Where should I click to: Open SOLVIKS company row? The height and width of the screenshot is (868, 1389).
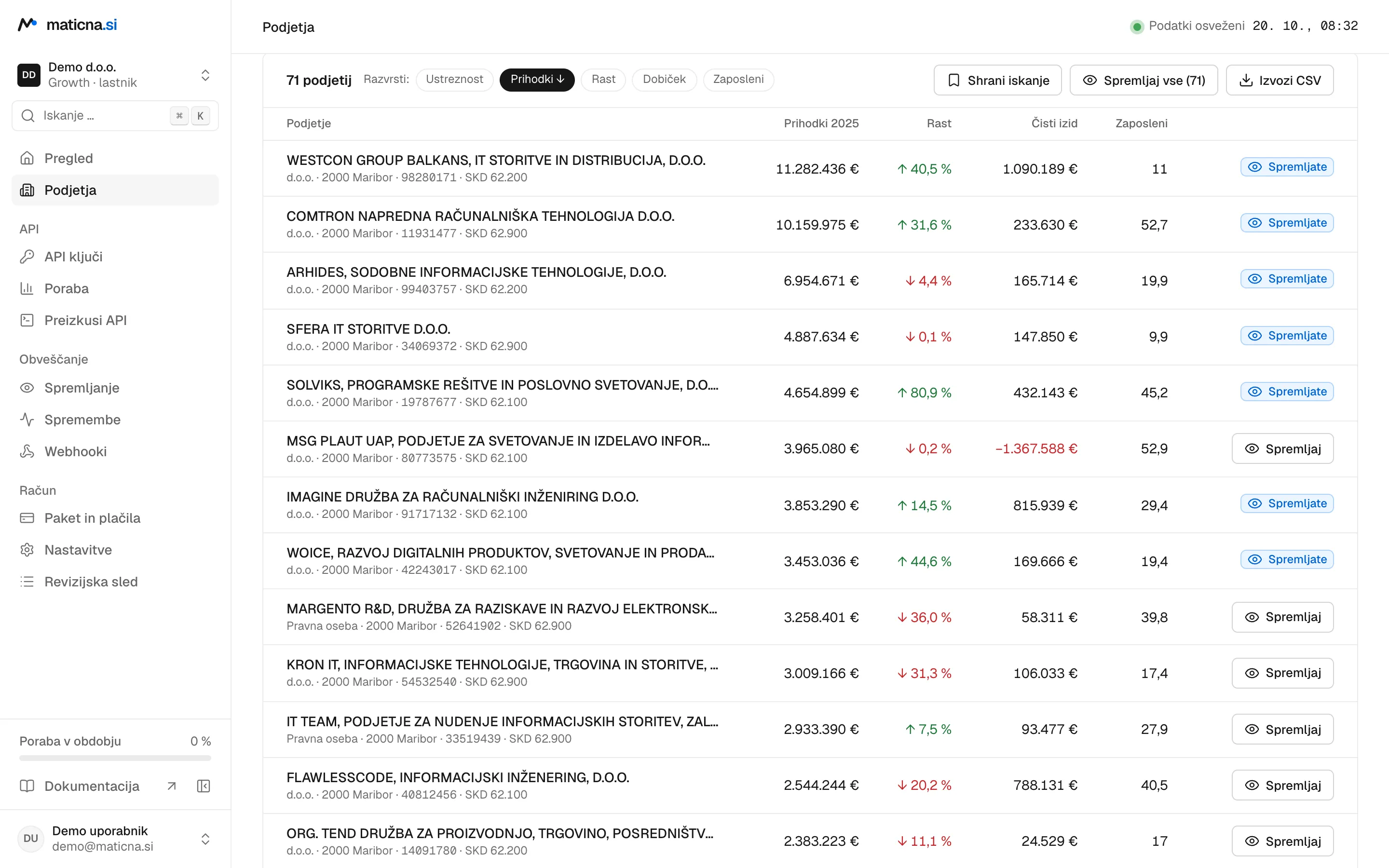click(810, 393)
